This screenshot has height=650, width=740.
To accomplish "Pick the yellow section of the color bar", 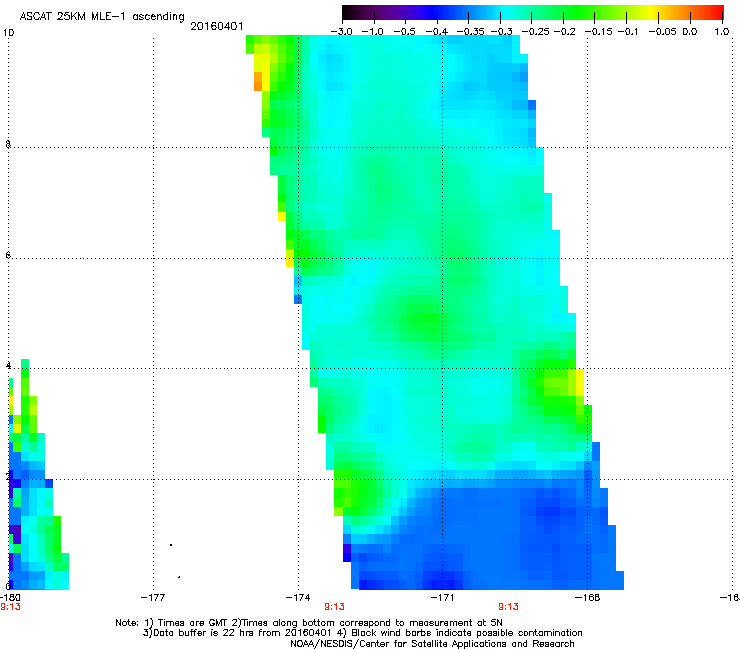I will coord(654,12).
